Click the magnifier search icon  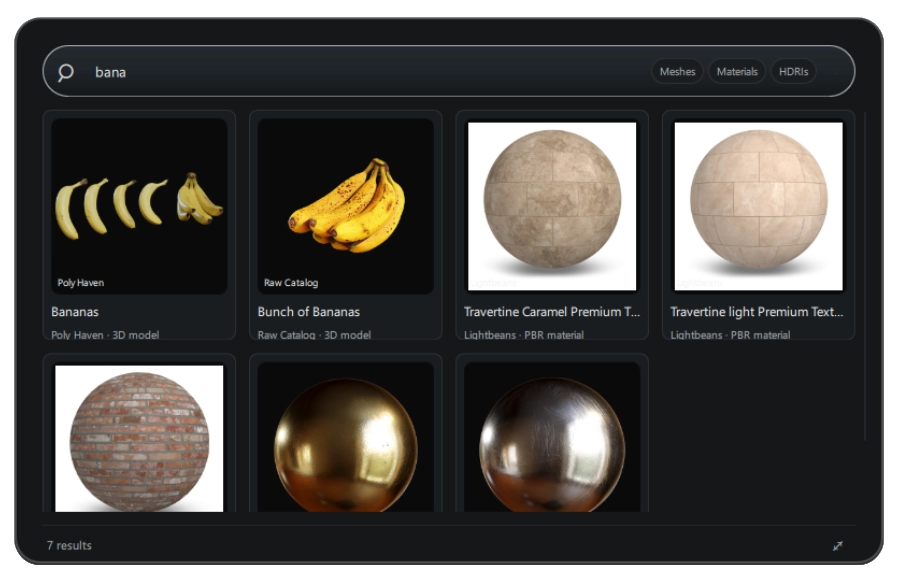tap(65, 72)
